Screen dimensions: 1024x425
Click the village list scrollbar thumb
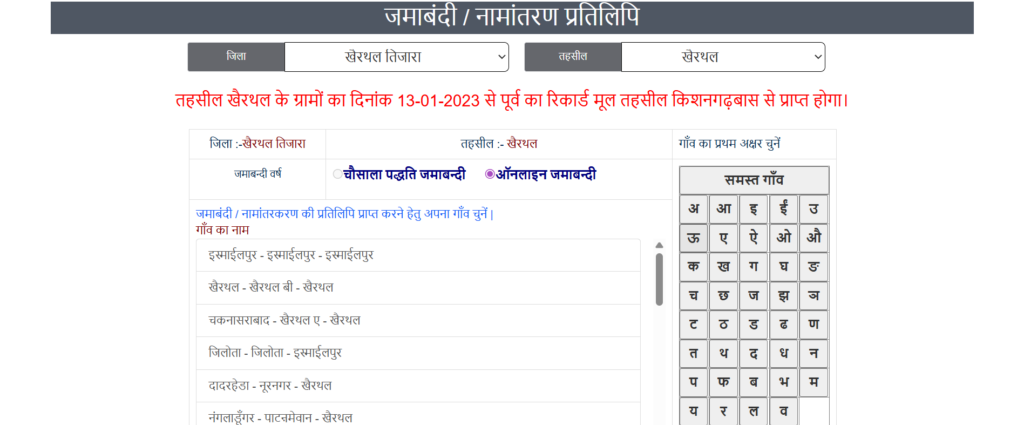659,279
